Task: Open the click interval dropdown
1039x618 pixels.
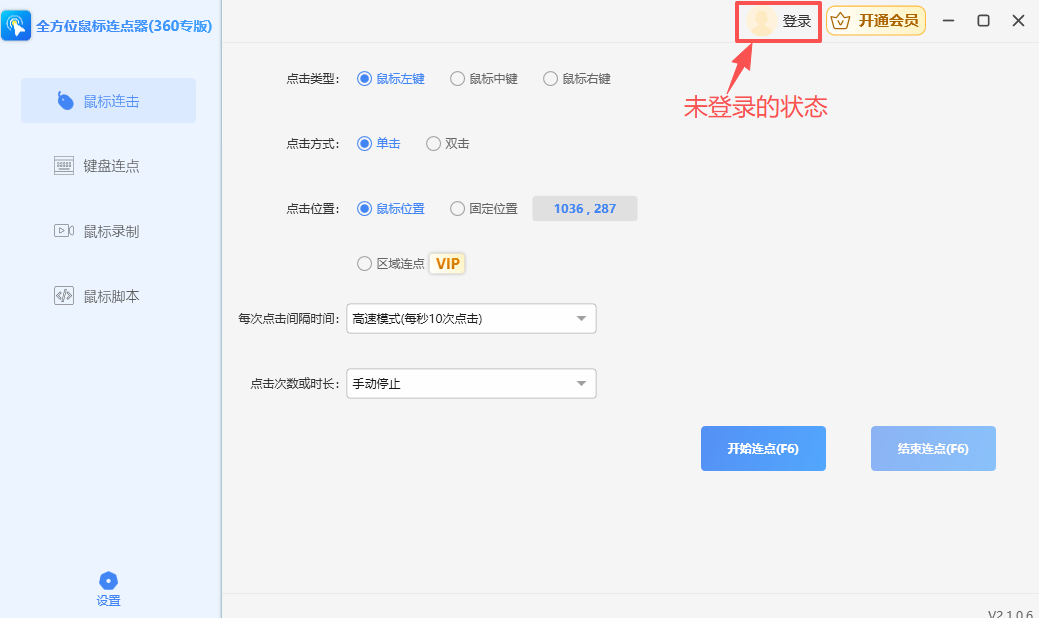Action: (x=470, y=318)
